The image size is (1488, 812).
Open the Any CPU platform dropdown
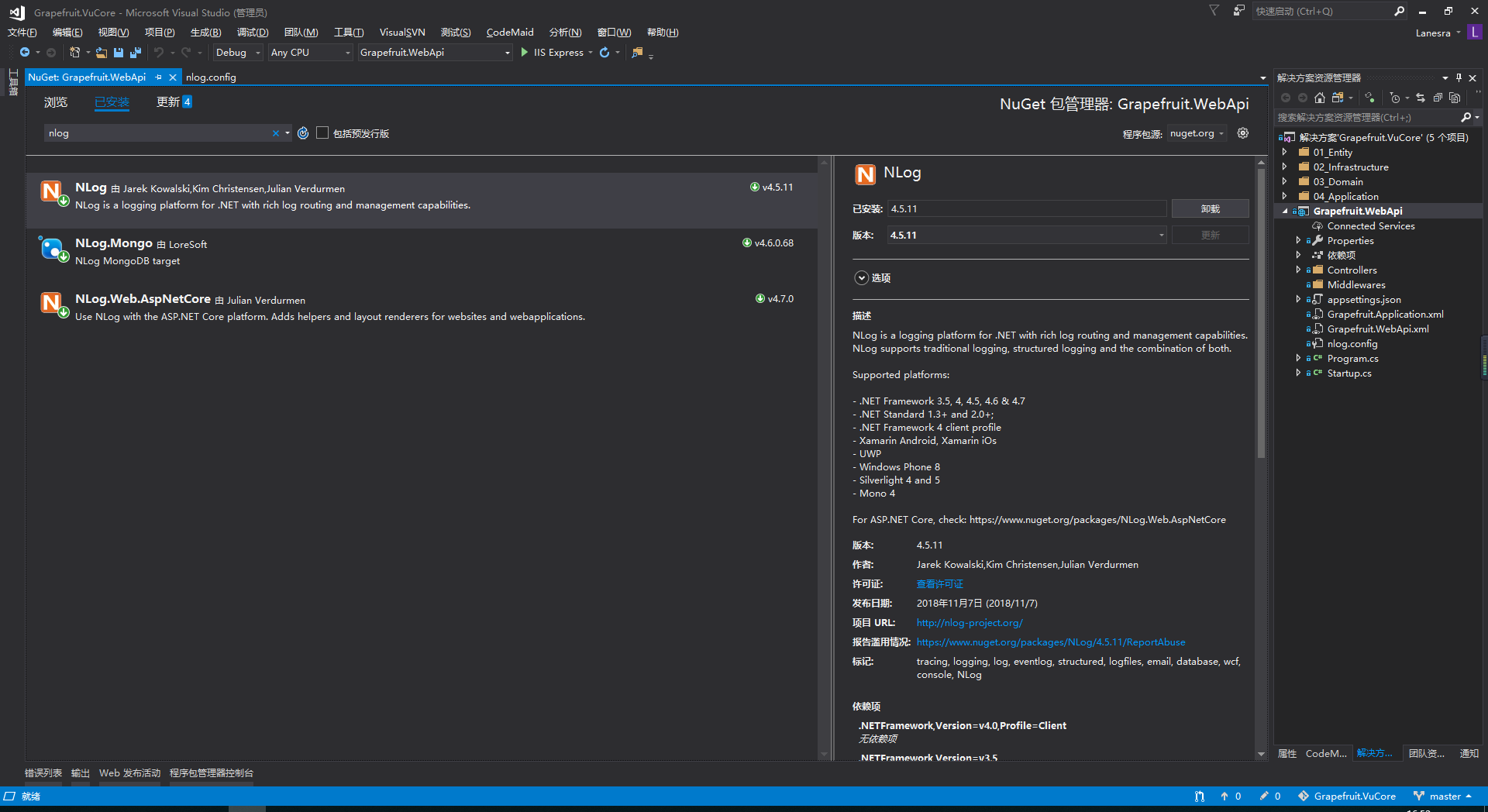click(x=310, y=53)
